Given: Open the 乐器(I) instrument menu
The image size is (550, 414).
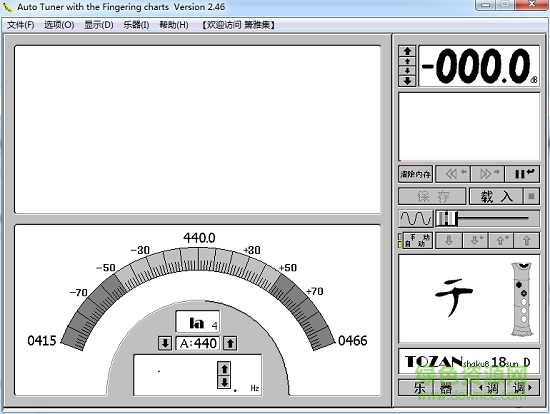Looking at the screenshot, I should tap(136, 25).
